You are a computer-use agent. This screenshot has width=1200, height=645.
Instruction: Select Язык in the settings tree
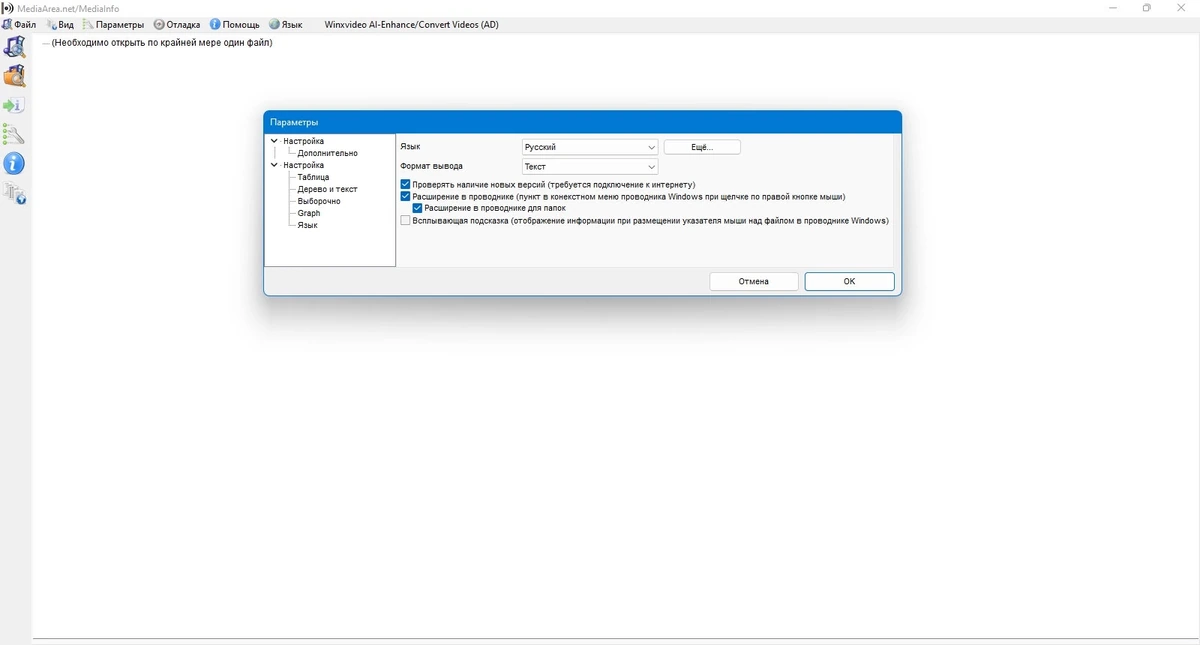point(307,225)
